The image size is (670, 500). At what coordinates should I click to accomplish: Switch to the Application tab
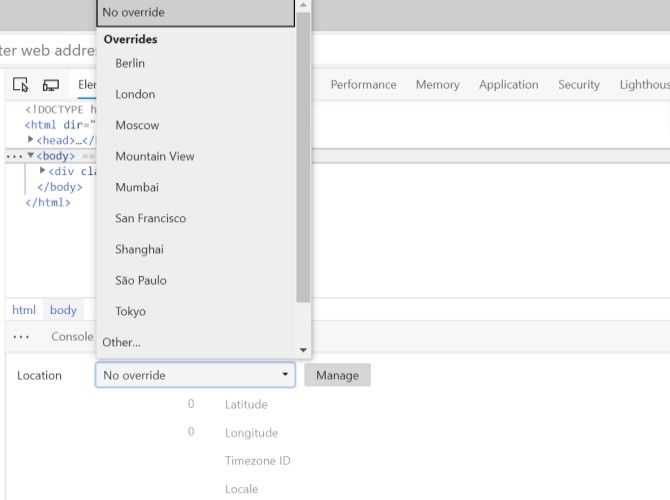(508, 85)
